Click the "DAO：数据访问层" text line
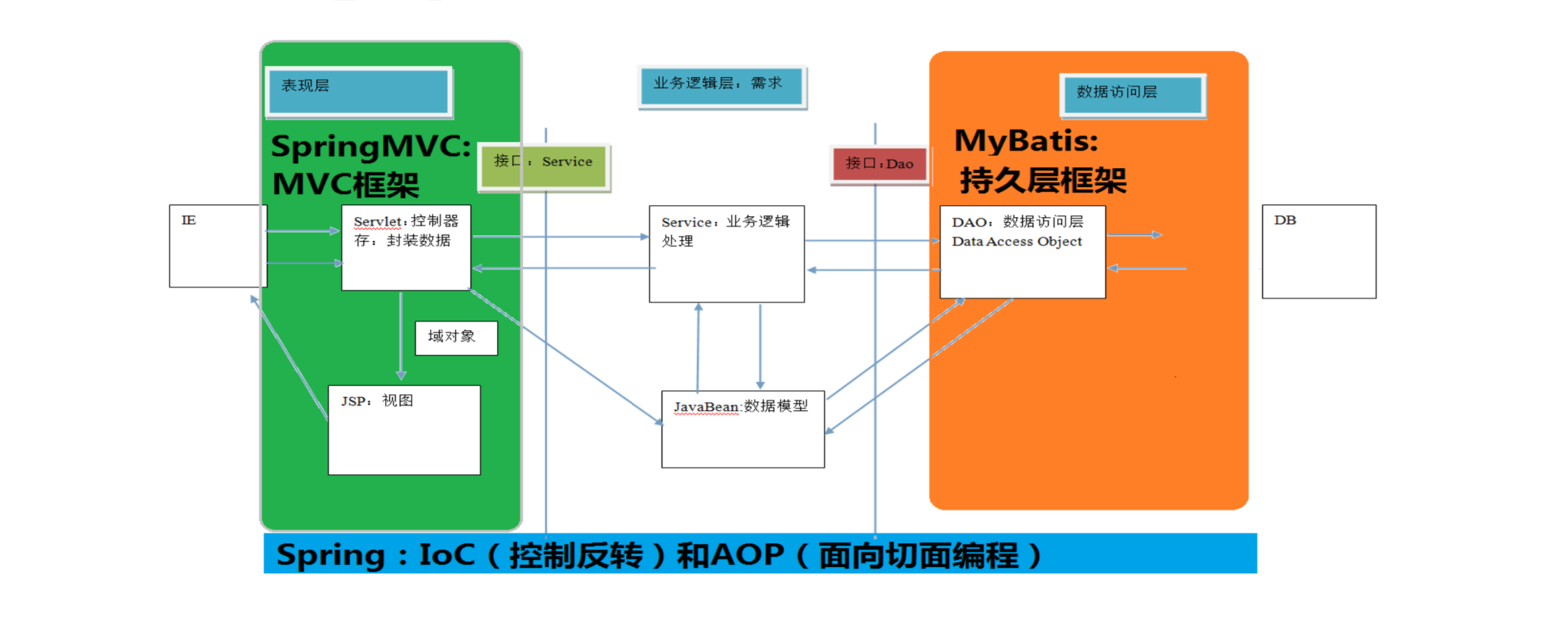The image size is (1568, 623). [1018, 222]
